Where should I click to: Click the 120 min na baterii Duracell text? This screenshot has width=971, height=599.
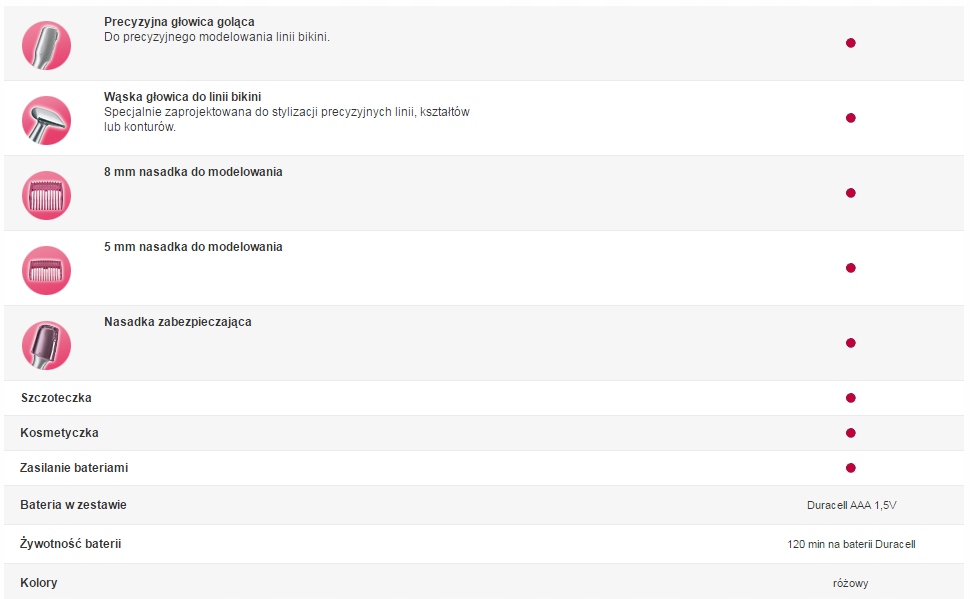[851, 544]
